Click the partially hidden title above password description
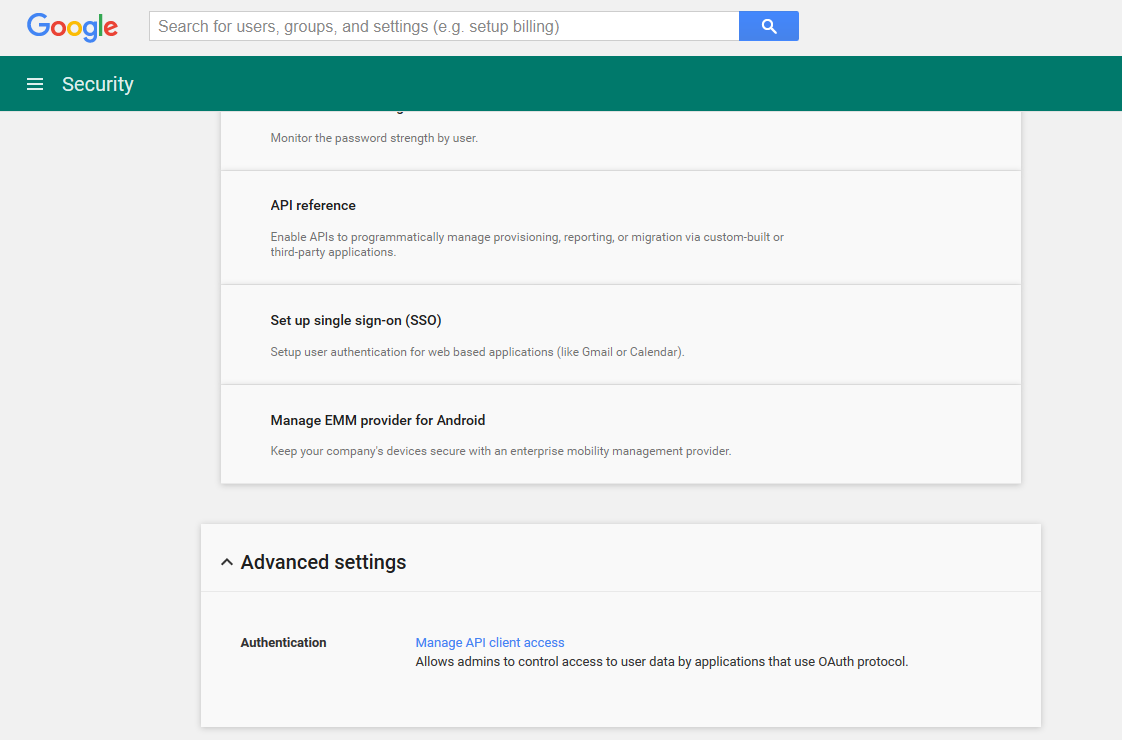Image resolution: width=1122 pixels, height=740 pixels. 340,113
